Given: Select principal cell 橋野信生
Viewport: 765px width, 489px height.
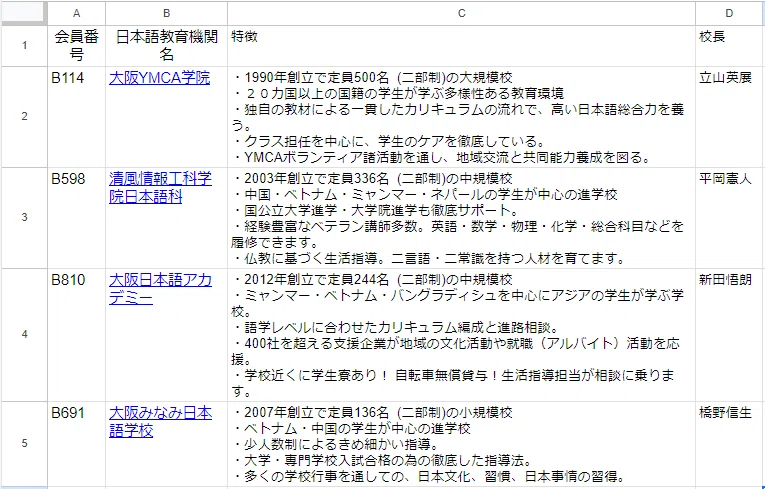Looking at the screenshot, I should coord(730,444).
